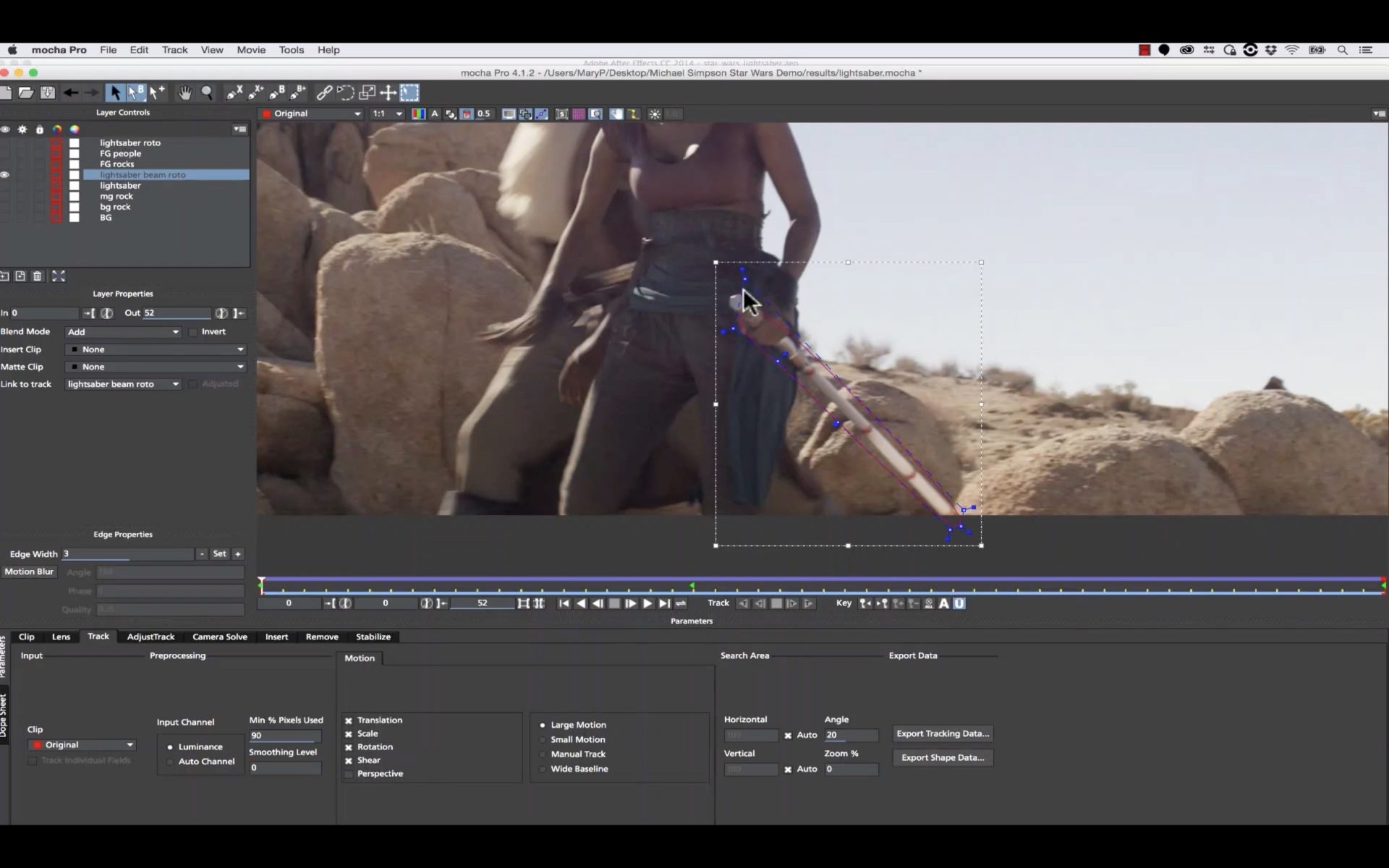Viewport: 1389px width, 868px height.
Task: Click the Add spline point tool
Action: coord(156,92)
